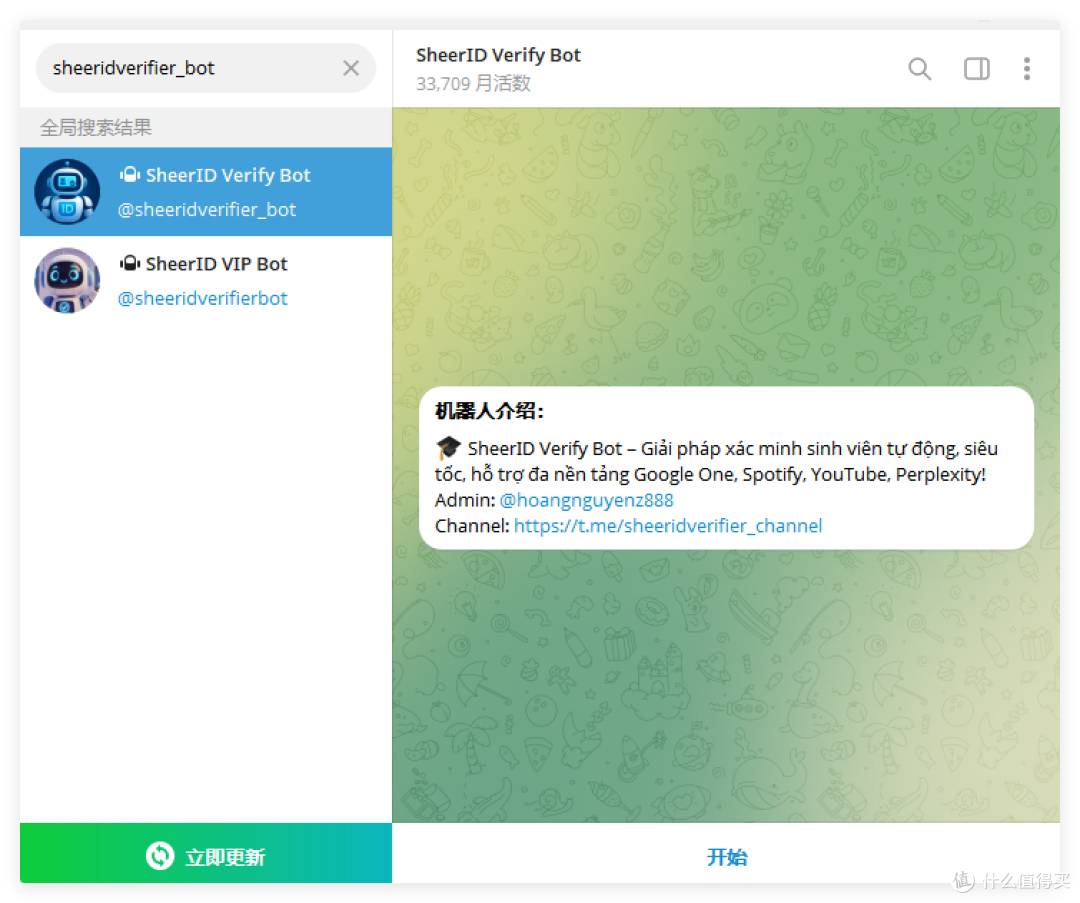1080x903 pixels.
Task: Click the bot icon before SheerID Verify Bot
Action: (x=130, y=175)
